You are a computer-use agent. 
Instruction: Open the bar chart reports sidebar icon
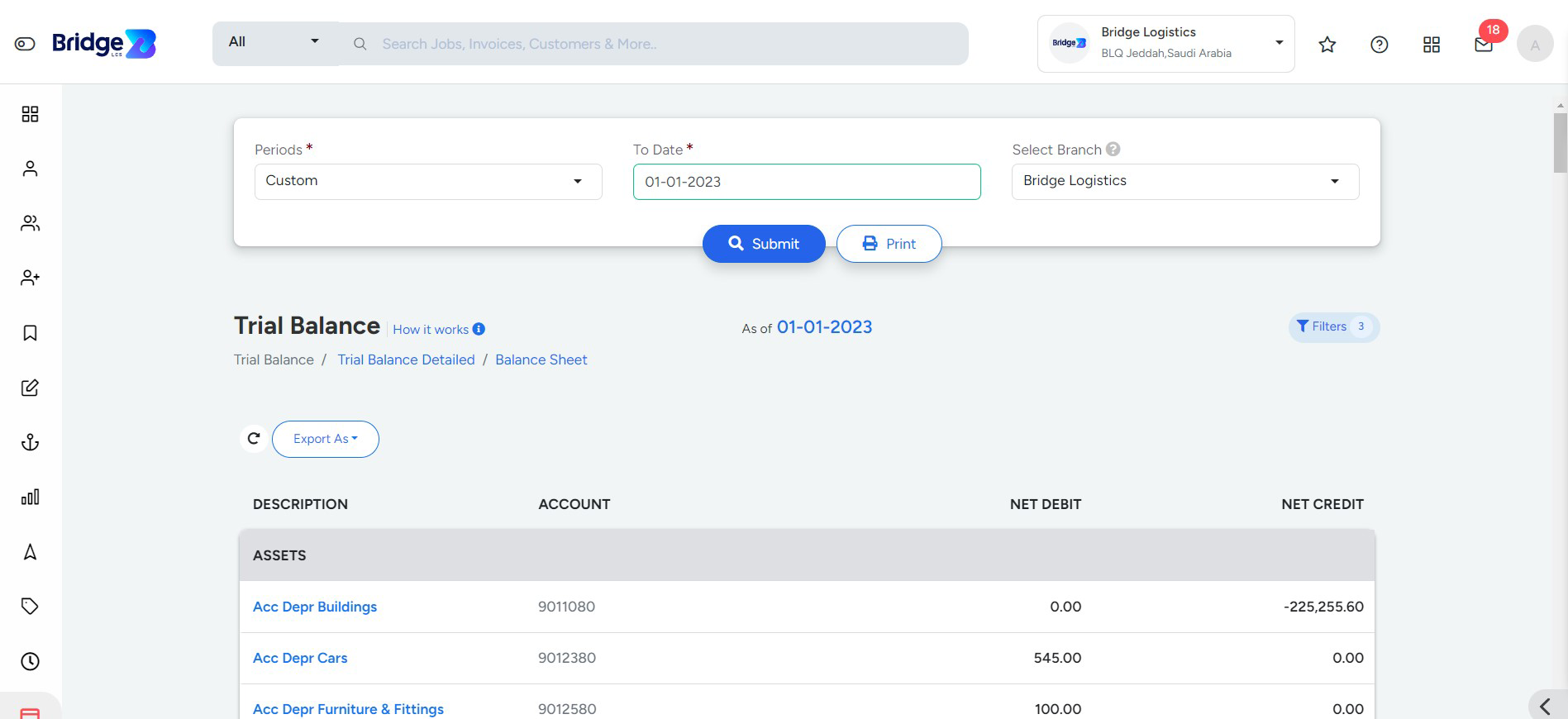point(30,497)
